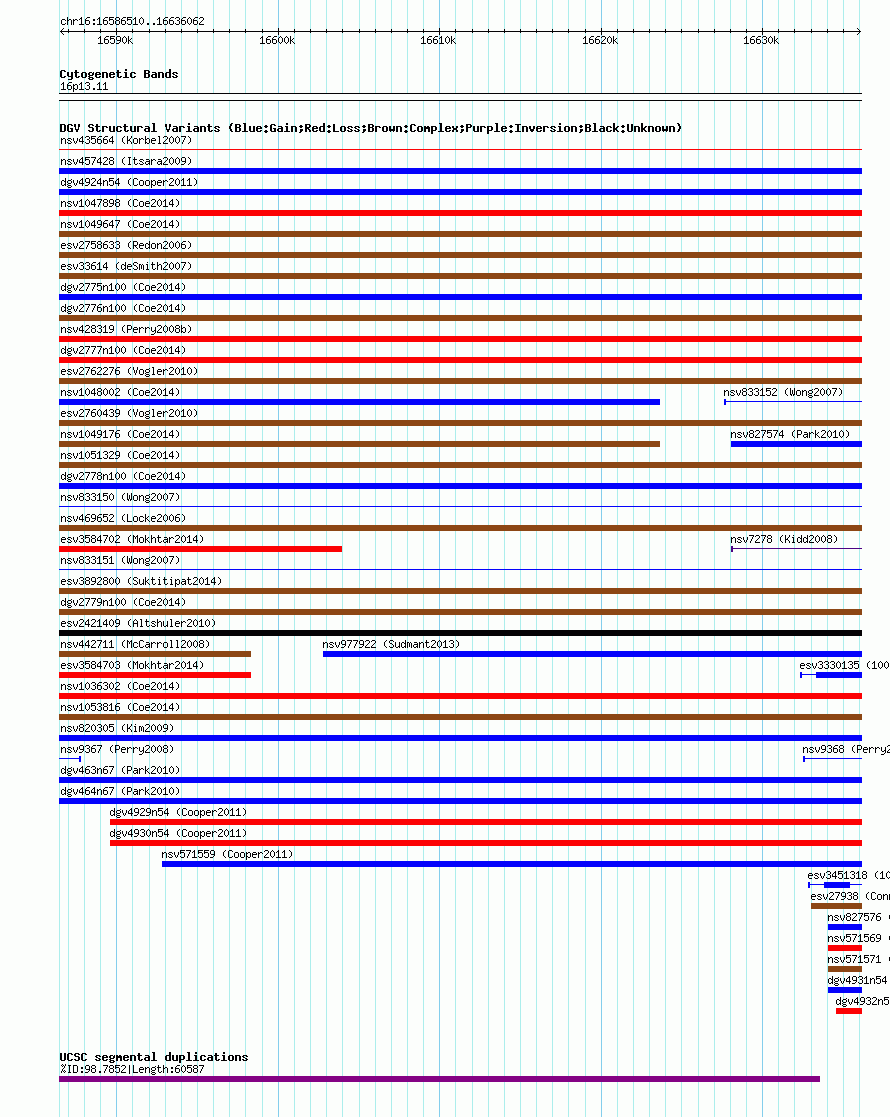Viewport: 890px width, 1117px height.
Task: Select the nsv457428 (Itsara2009) blue bar label
Action: (126, 161)
